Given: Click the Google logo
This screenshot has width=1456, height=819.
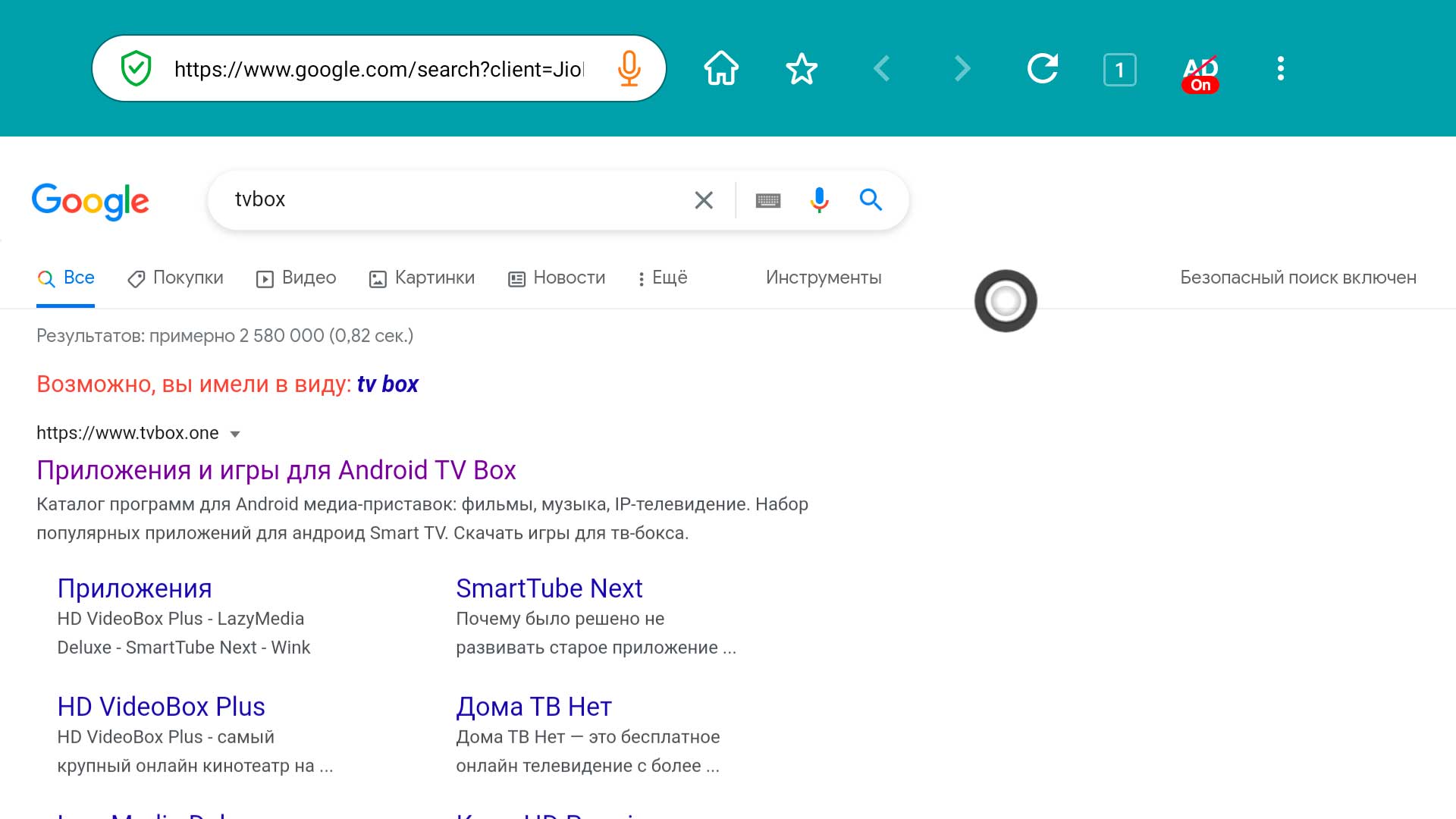Looking at the screenshot, I should 90,201.
